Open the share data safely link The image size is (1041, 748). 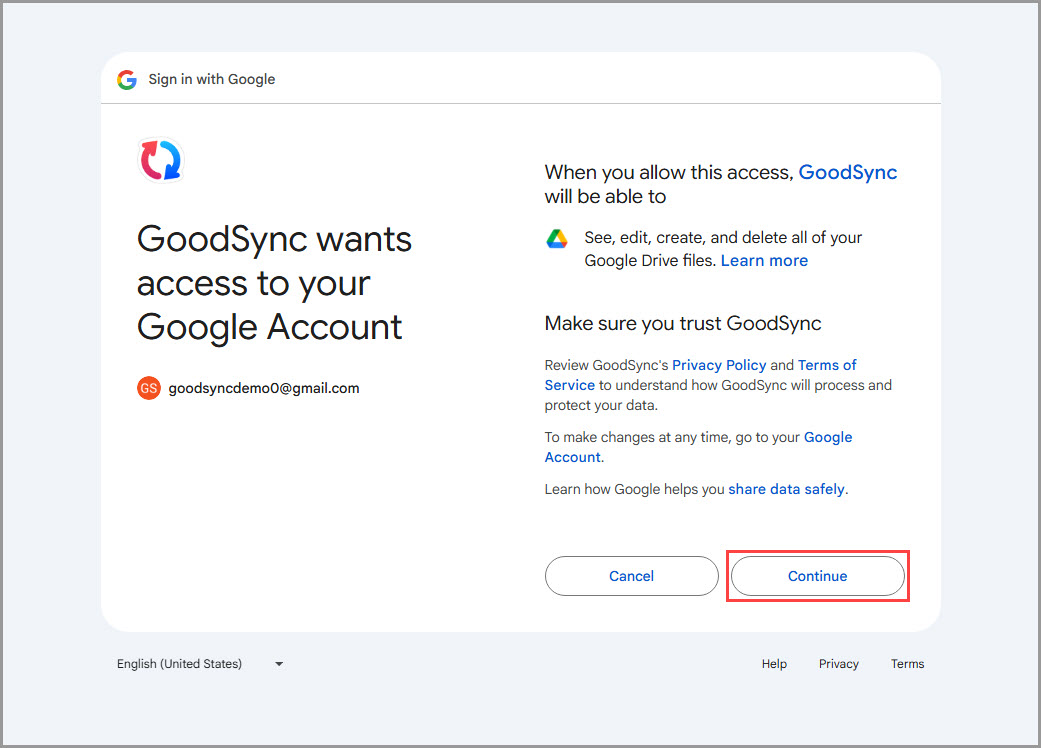(x=786, y=489)
